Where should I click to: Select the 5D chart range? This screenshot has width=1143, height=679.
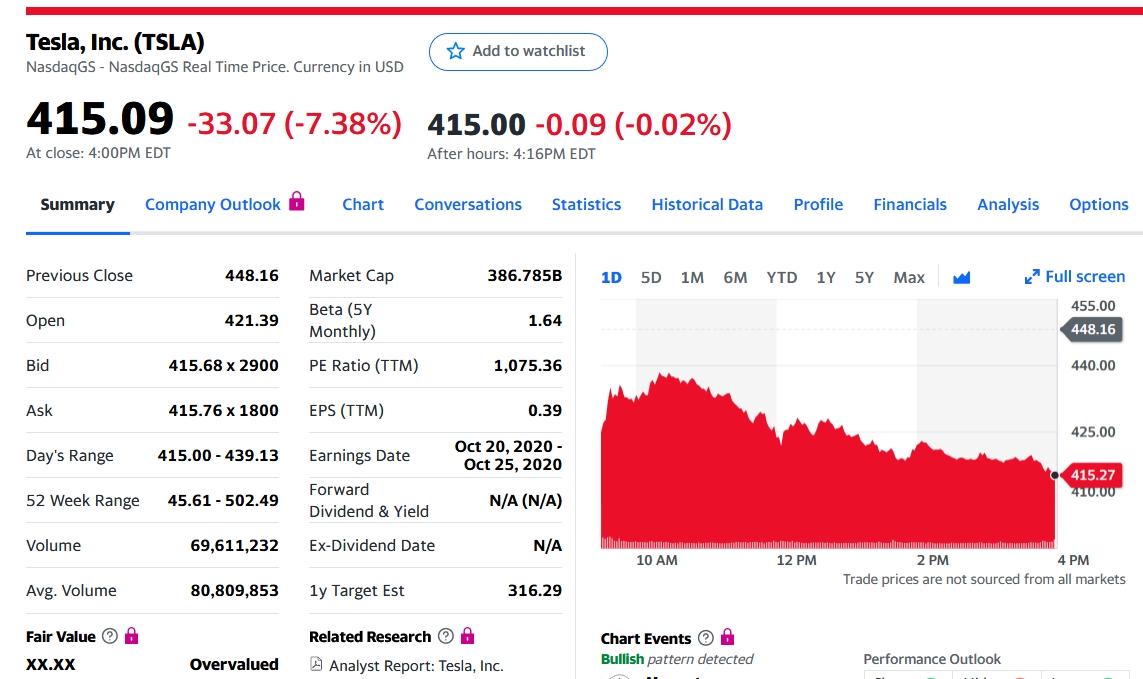point(651,278)
